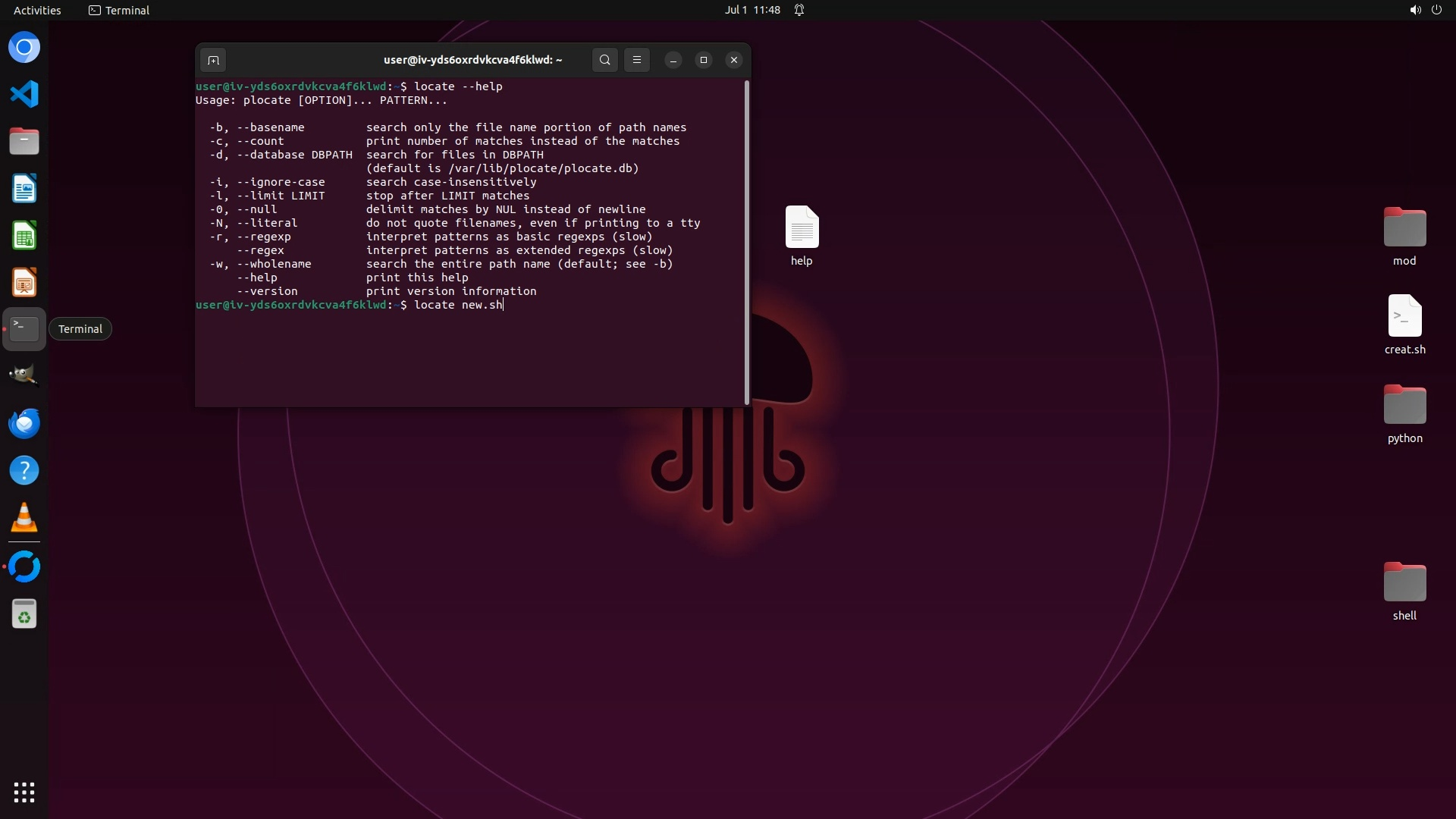Open the Terminal app menu in top bar
1456x819 pixels.
click(x=119, y=10)
